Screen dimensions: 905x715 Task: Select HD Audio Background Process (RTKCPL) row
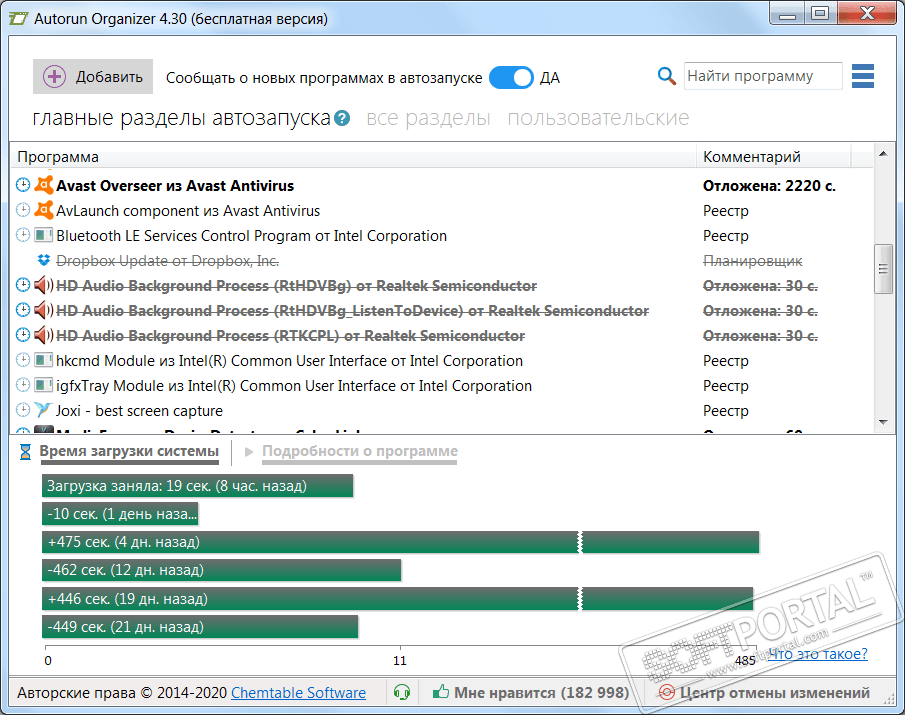point(442,336)
